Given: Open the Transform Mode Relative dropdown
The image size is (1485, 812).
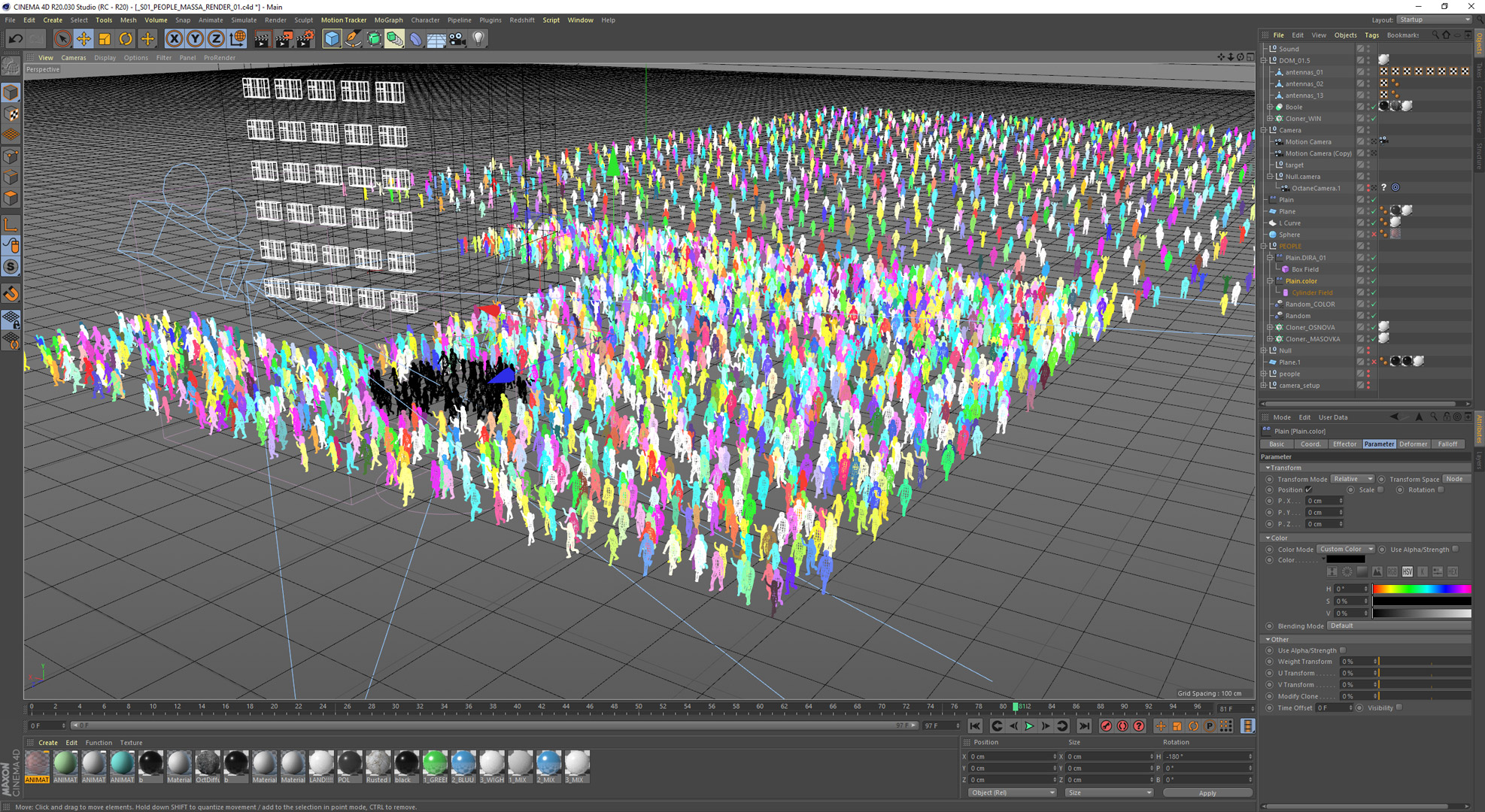Looking at the screenshot, I should point(1352,479).
